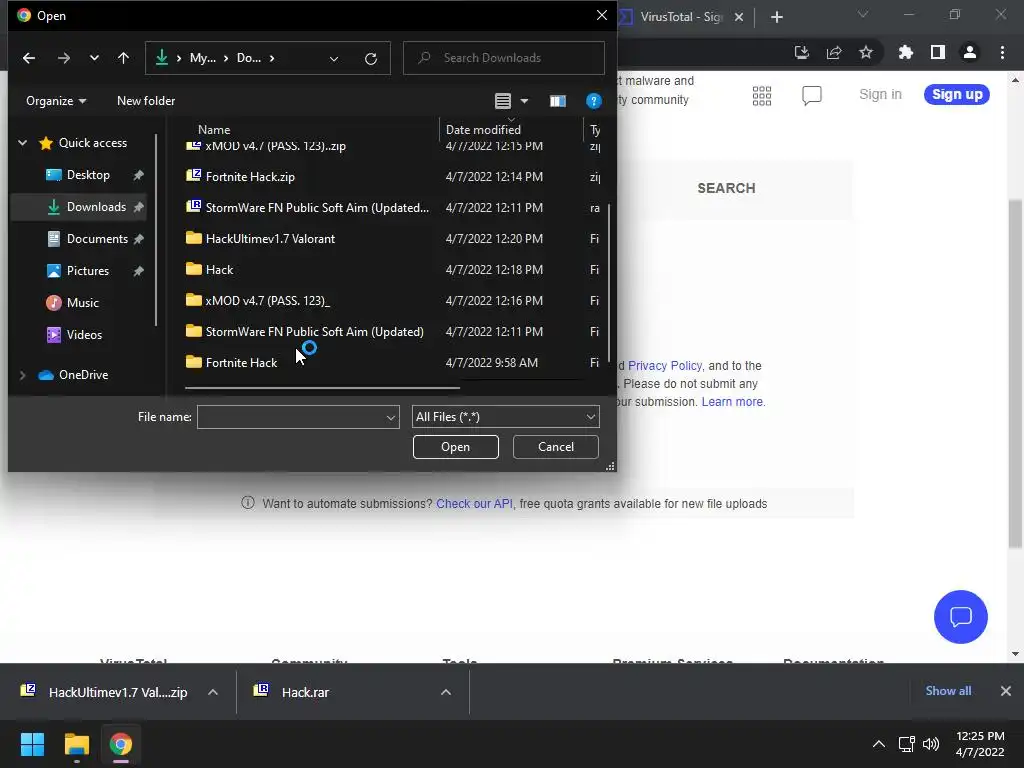Open the Privacy Policy link

click(x=665, y=366)
